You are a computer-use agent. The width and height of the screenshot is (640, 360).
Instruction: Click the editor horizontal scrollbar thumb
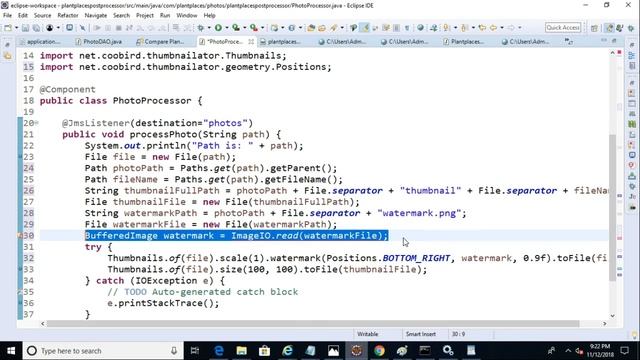pyautogui.click(x=313, y=324)
